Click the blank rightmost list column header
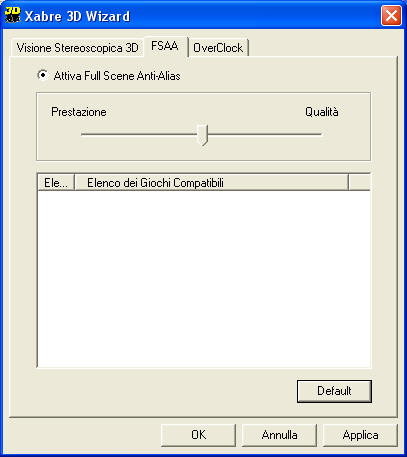 pyautogui.click(x=360, y=183)
